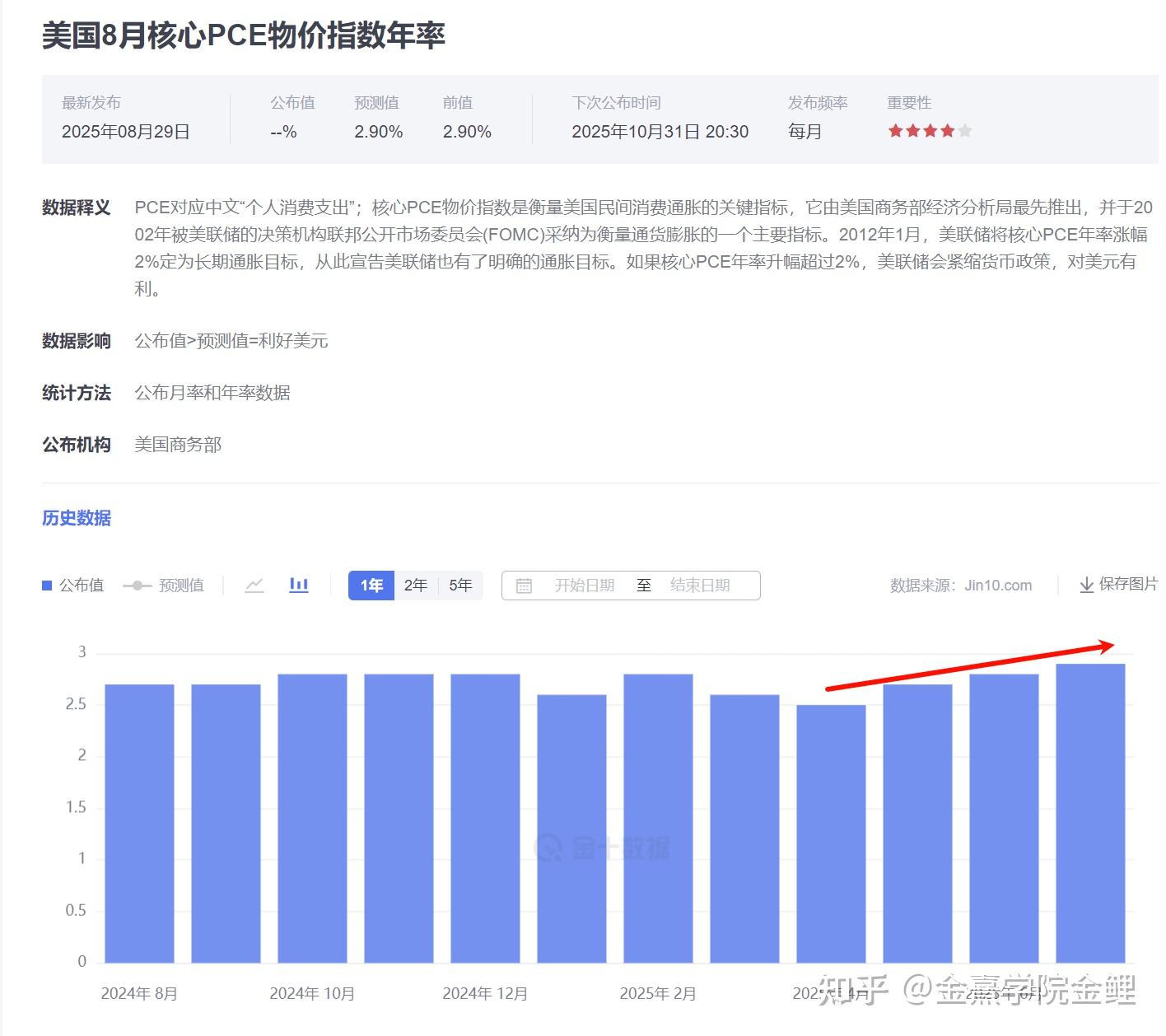Open the calendar date picker icon

pos(524,585)
